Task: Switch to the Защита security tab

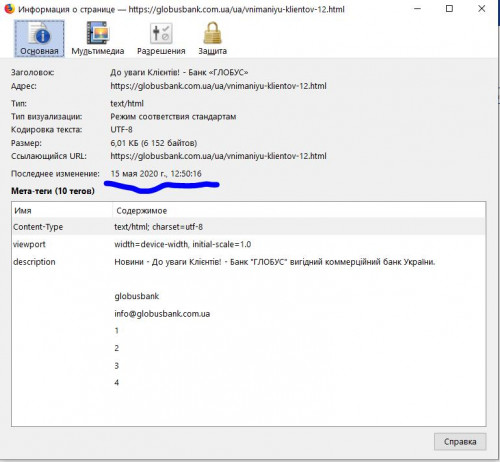Action: [x=213, y=39]
